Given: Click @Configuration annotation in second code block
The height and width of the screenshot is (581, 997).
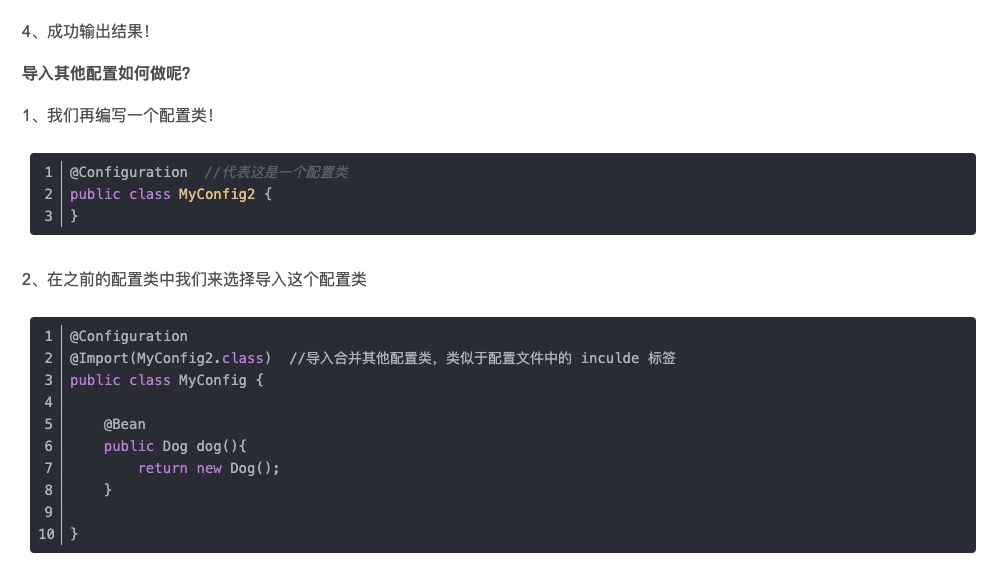Looking at the screenshot, I should [128, 336].
